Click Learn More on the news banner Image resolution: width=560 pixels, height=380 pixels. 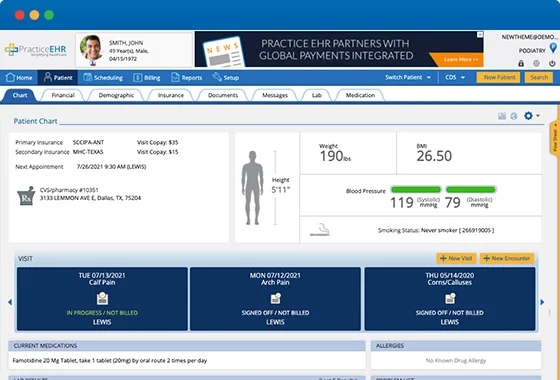[461, 59]
